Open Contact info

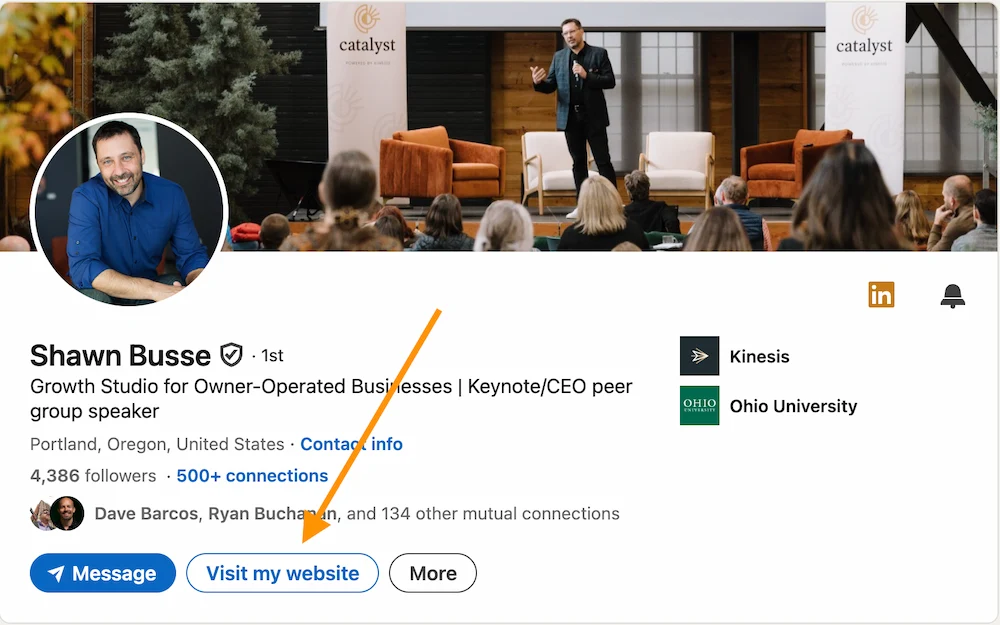351,444
